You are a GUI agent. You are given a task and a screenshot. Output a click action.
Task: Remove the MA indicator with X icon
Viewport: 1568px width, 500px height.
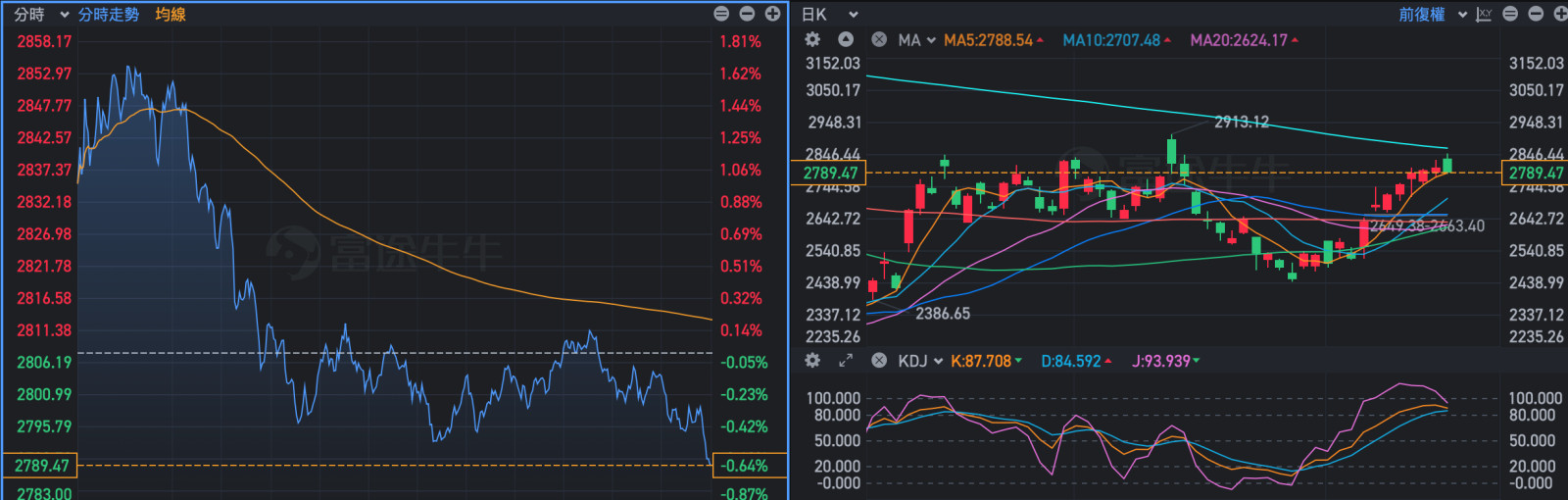[879, 40]
